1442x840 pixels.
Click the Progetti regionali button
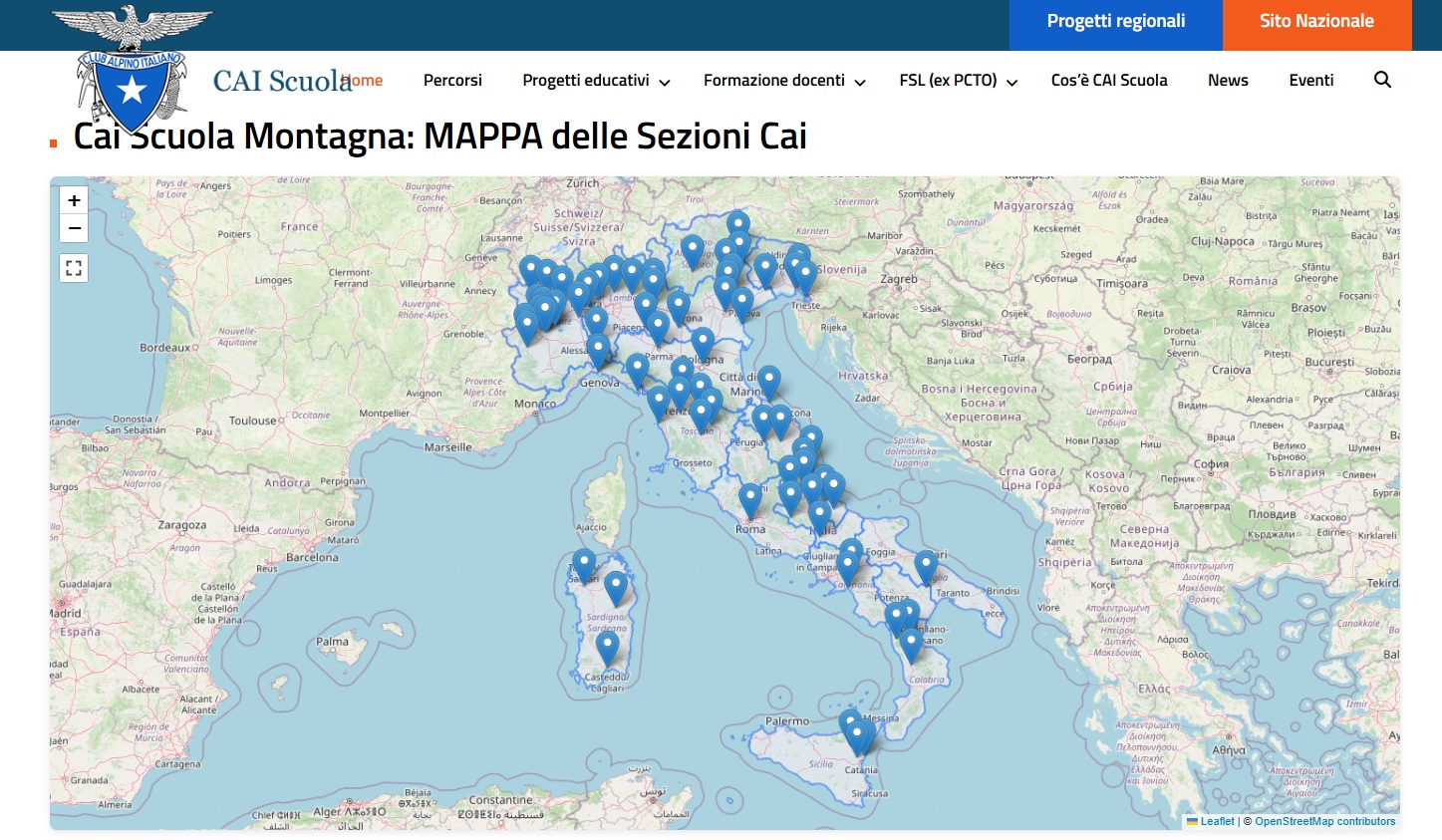point(1115,22)
